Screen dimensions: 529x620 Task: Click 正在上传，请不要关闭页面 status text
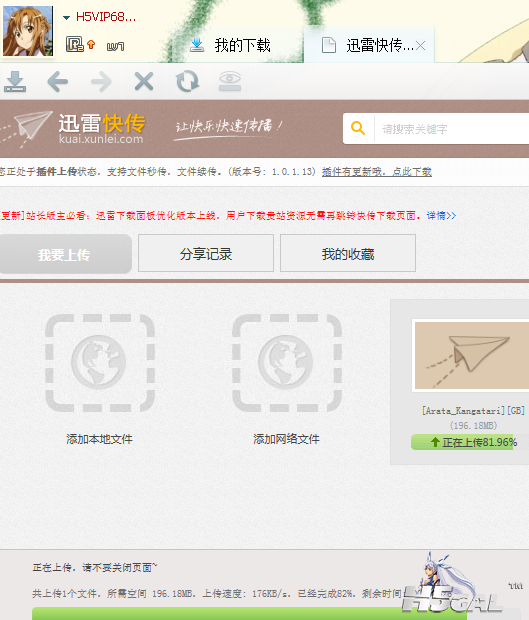point(95,567)
